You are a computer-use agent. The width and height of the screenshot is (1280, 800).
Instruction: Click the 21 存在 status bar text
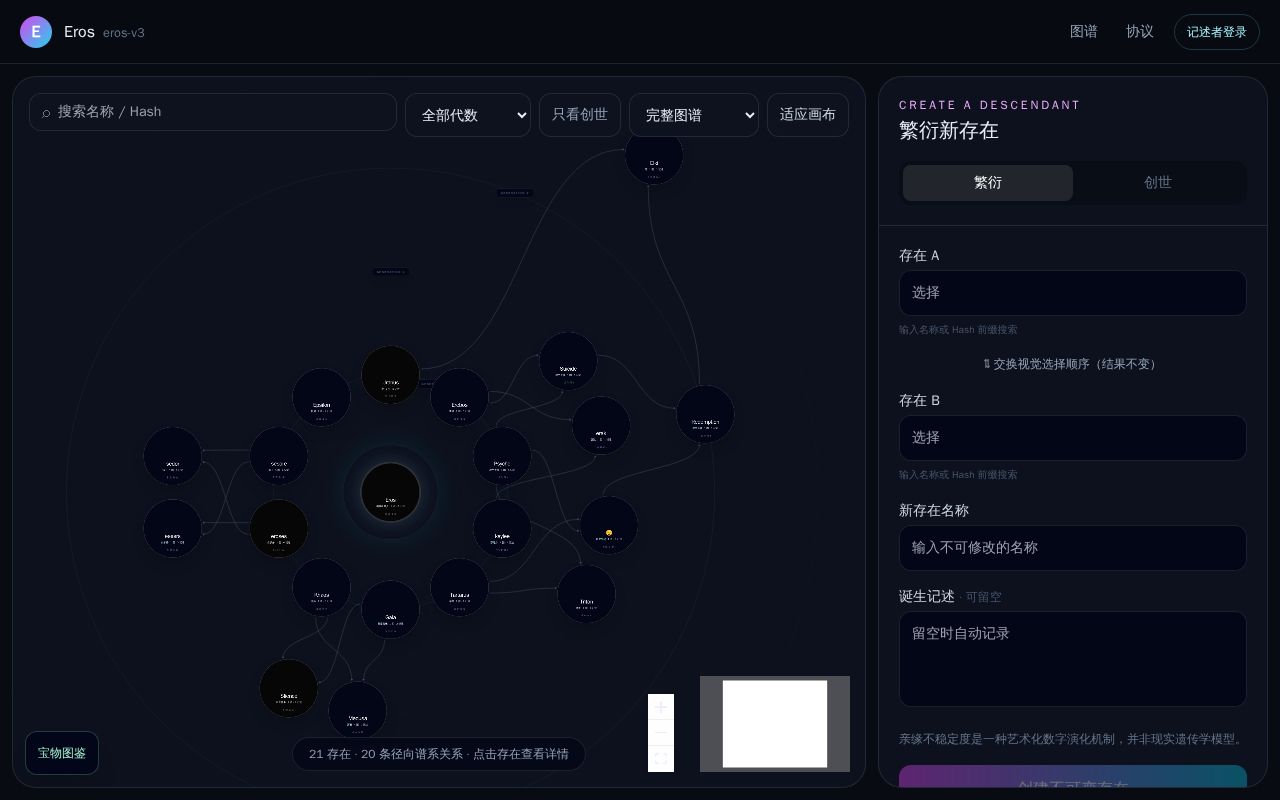coord(439,754)
